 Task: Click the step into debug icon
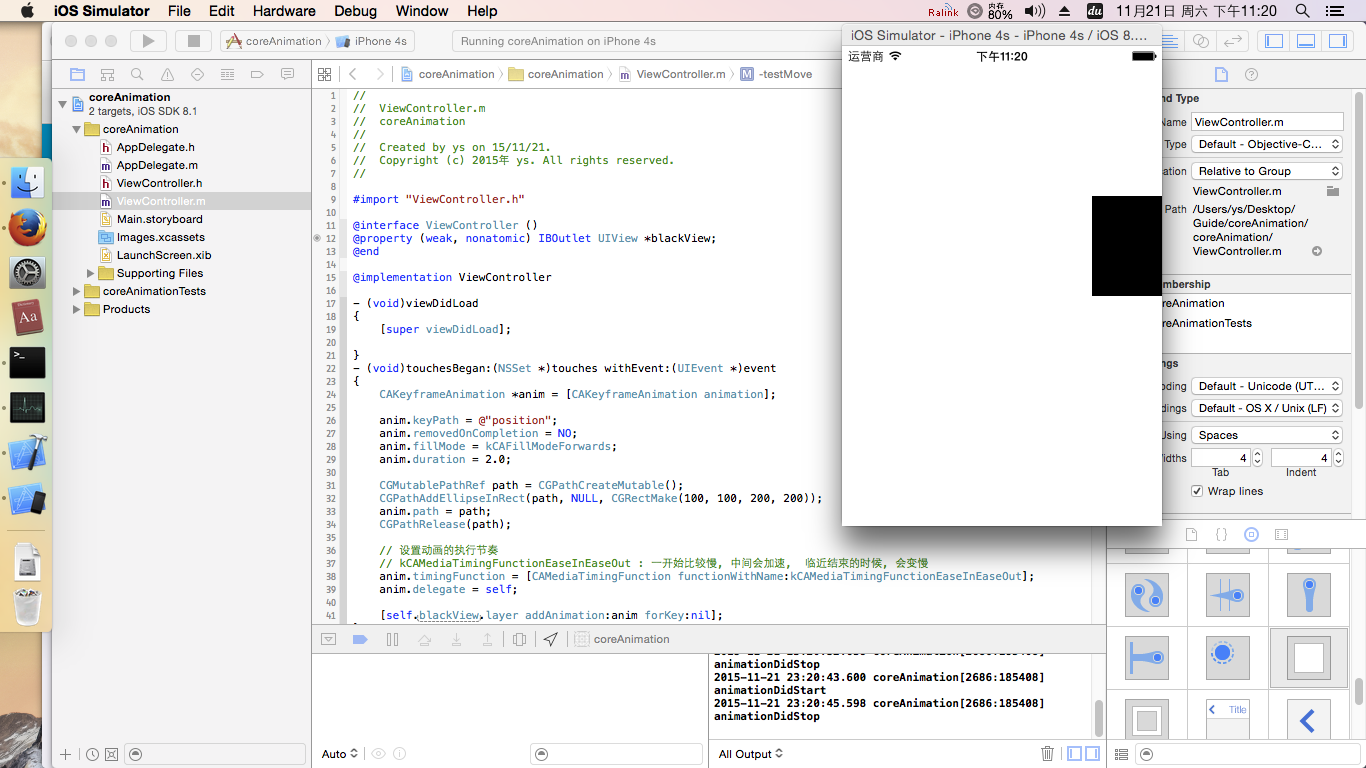tap(456, 639)
